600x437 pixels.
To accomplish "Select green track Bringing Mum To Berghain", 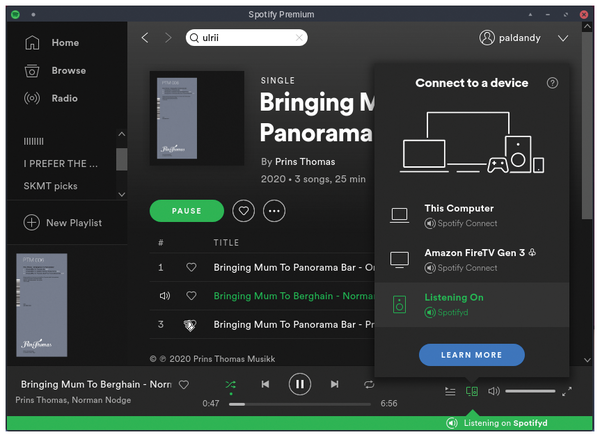I will pyautogui.click(x=294, y=296).
